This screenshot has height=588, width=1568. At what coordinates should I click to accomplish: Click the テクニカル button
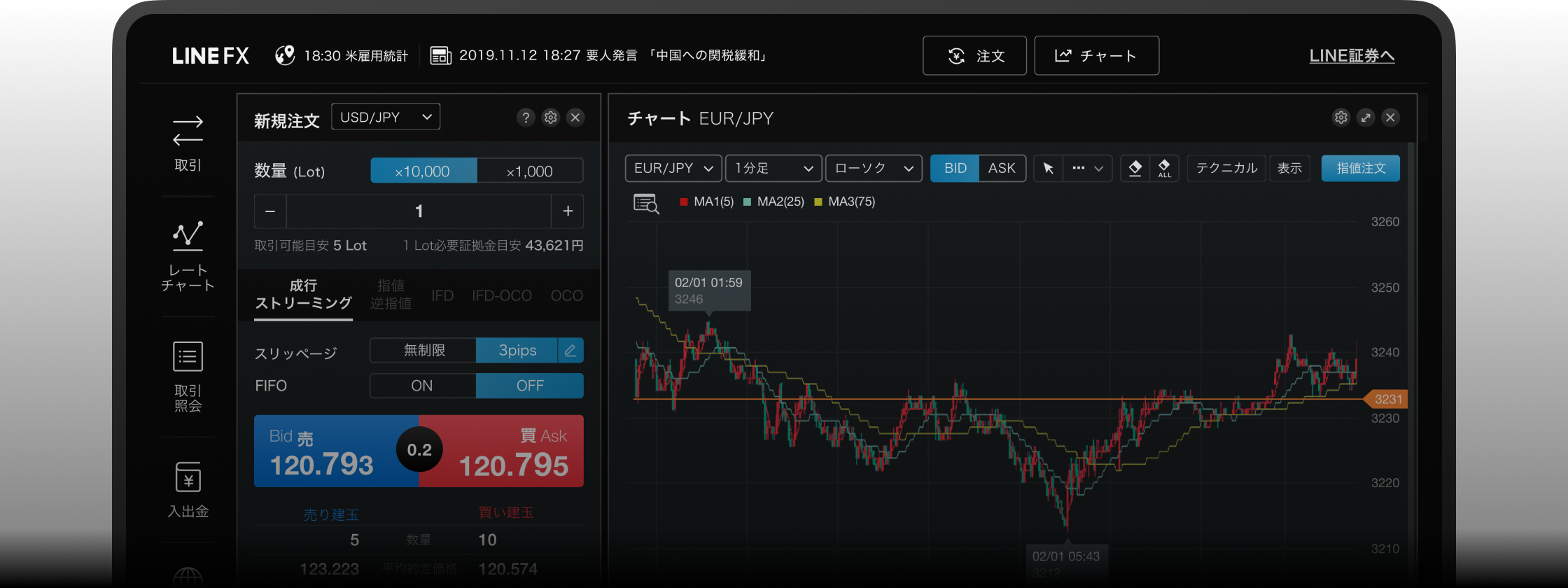coord(1226,168)
